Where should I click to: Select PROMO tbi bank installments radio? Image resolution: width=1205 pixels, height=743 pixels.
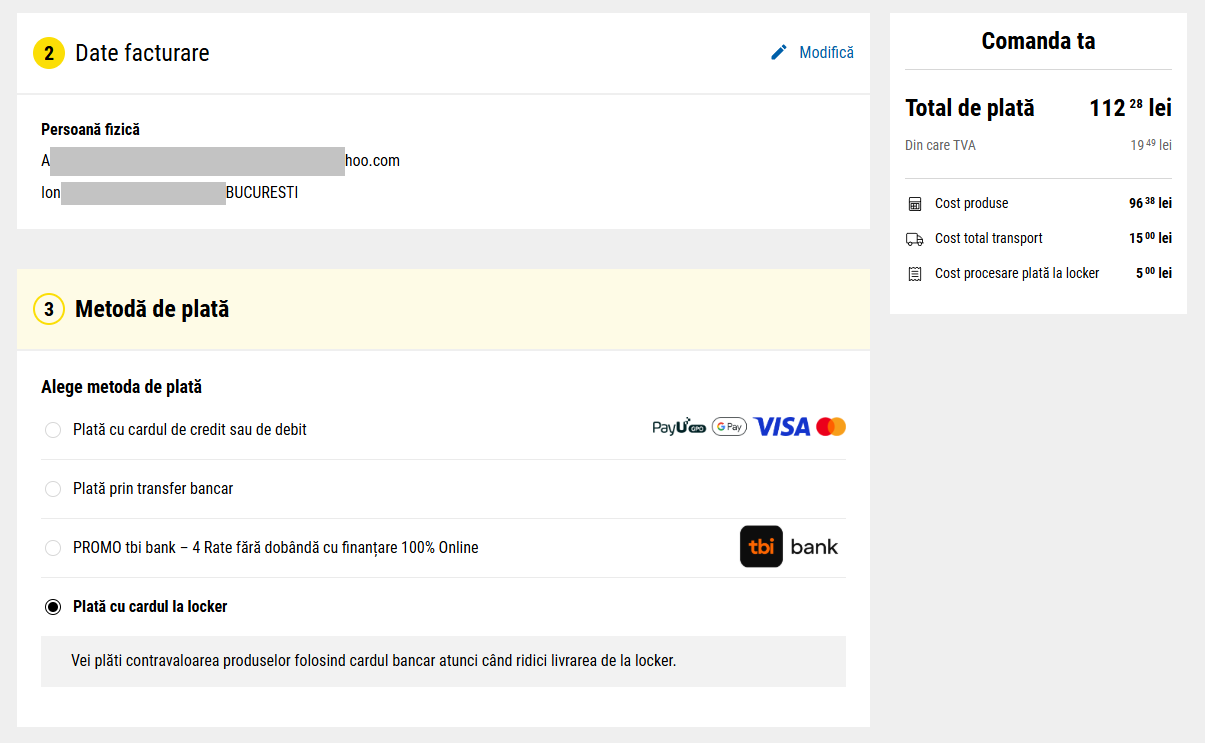click(x=53, y=548)
